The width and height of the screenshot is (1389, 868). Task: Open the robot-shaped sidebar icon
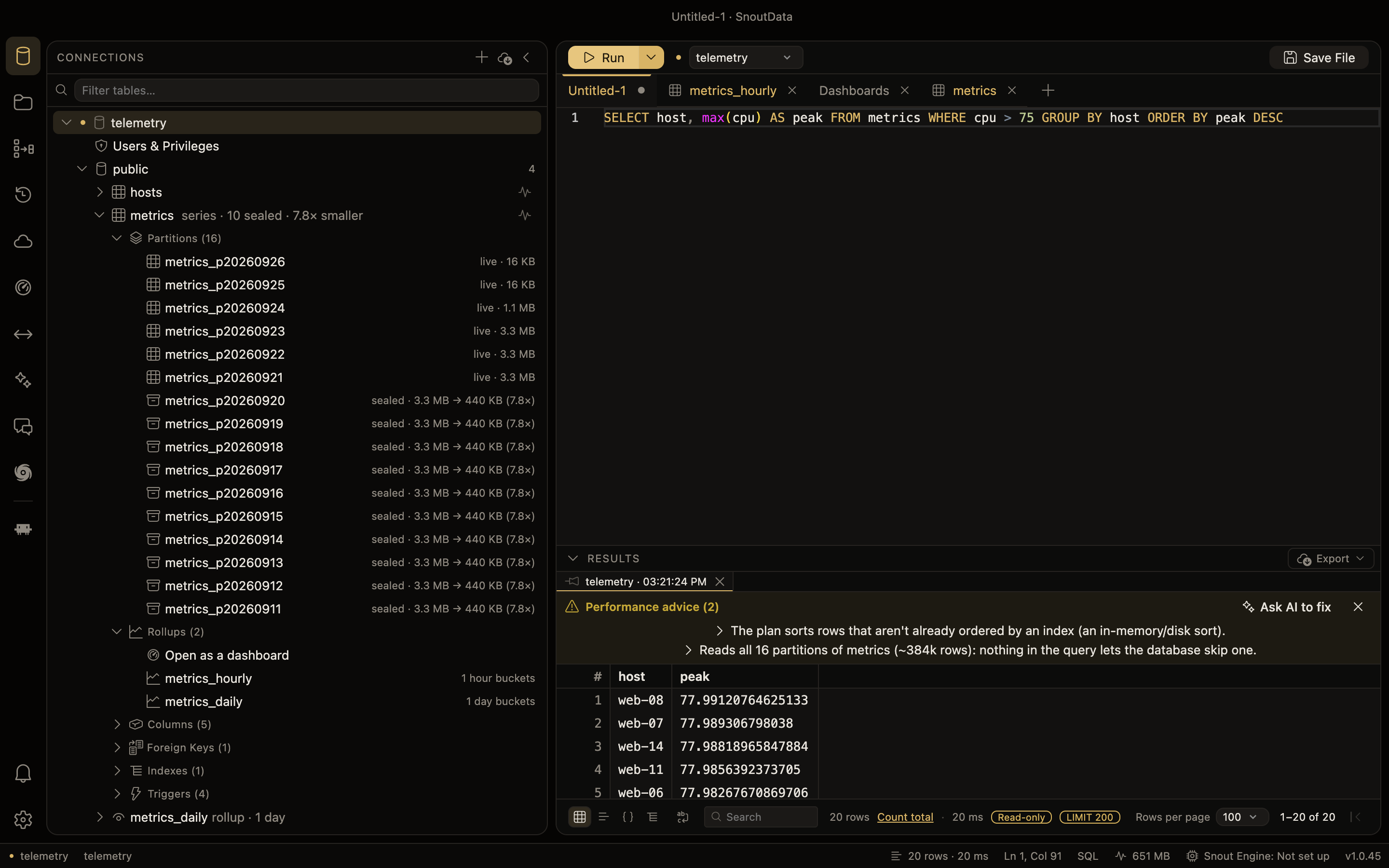tap(23, 529)
